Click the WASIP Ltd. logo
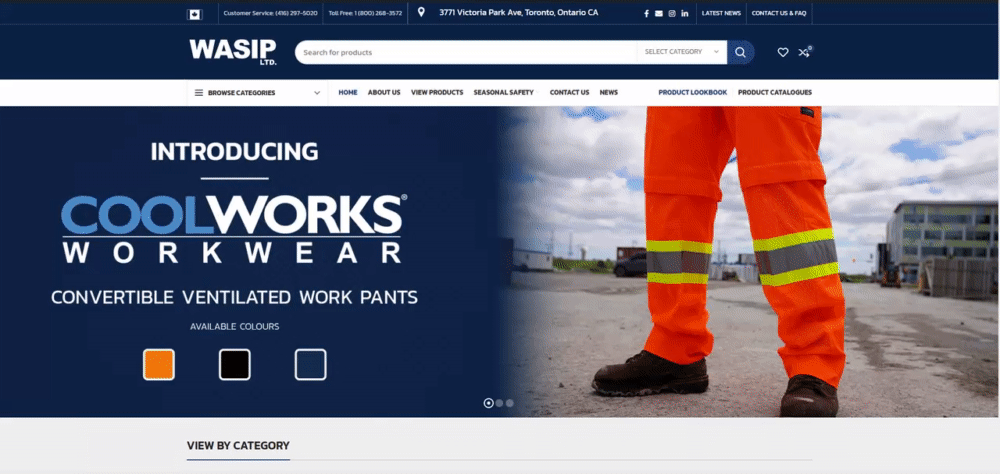1000x474 pixels. [x=233, y=52]
